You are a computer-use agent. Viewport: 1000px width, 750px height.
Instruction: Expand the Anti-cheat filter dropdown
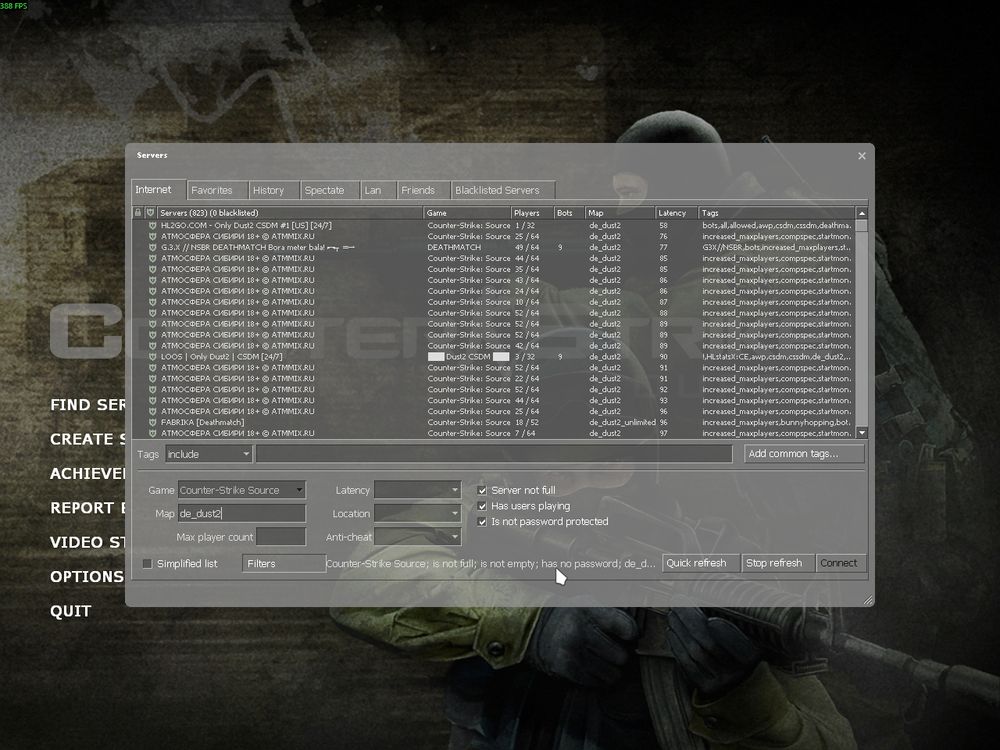(x=417, y=537)
